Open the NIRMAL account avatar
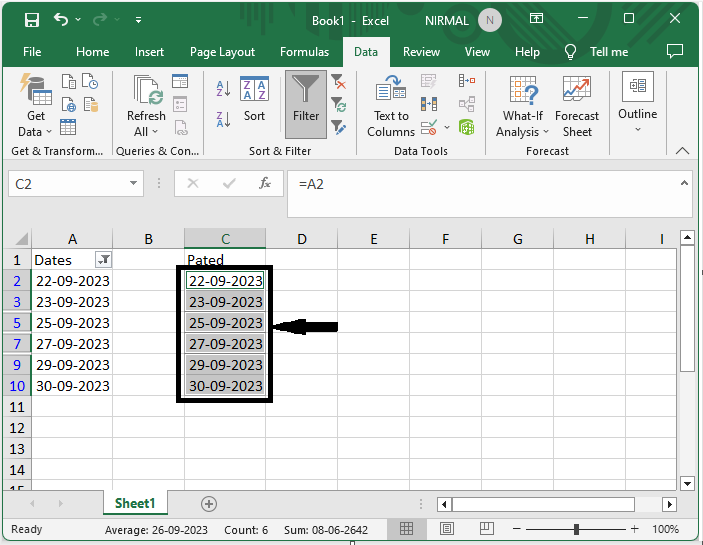The image size is (703, 545). [490, 20]
